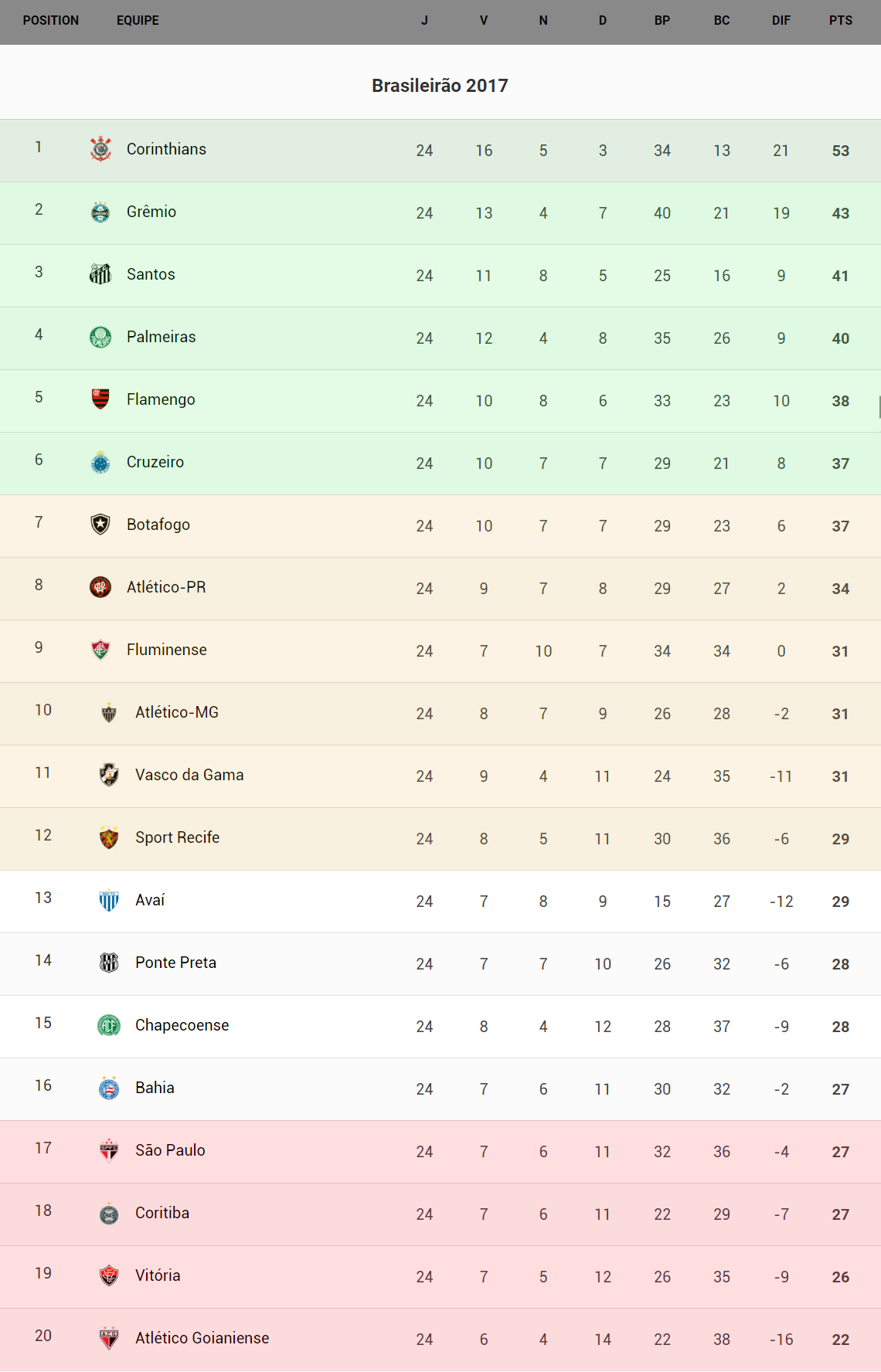This screenshot has height=1372, width=881.
Task: Click the São Paulo club crest
Action: click(109, 1150)
